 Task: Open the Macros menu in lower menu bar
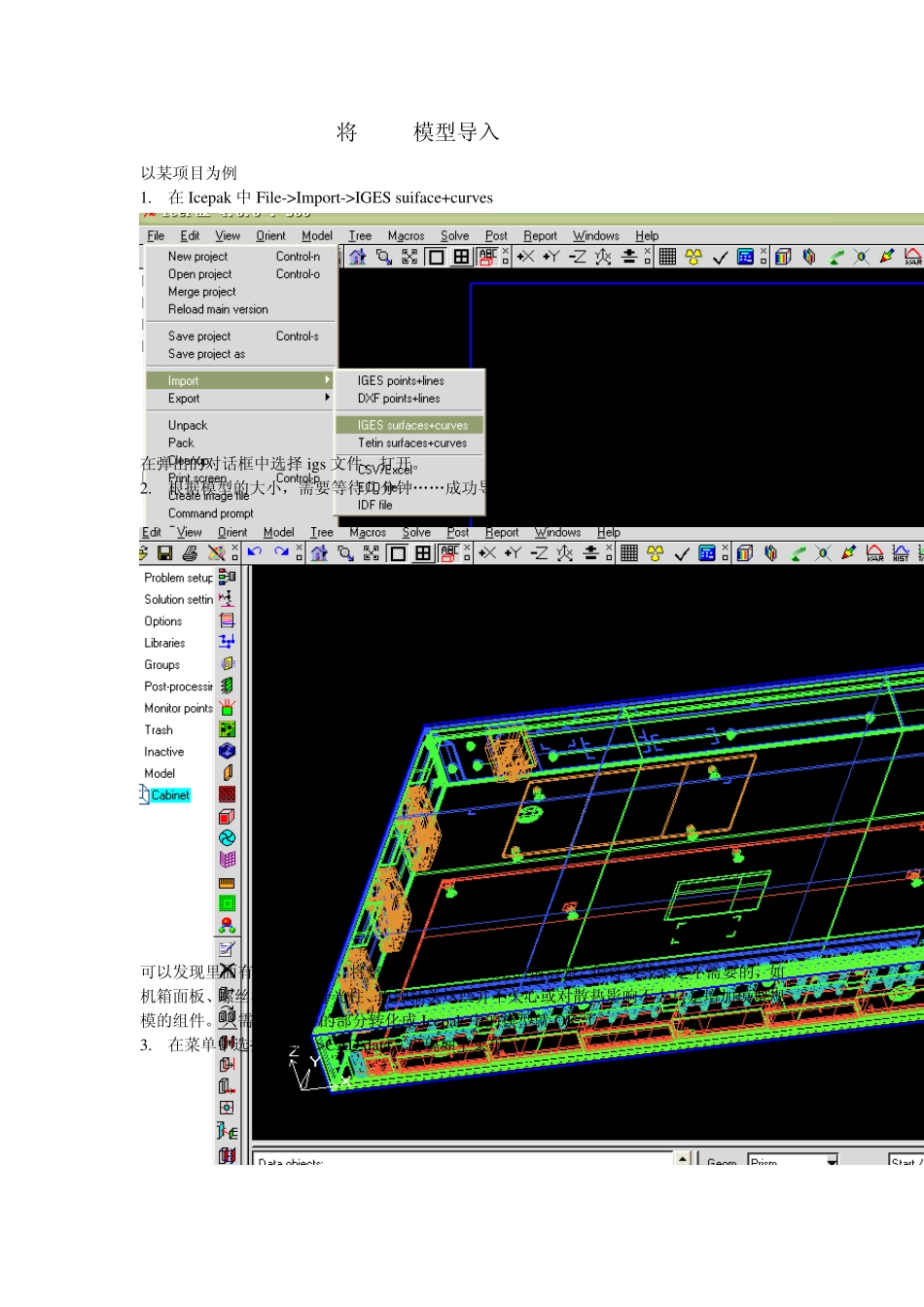coord(368,532)
